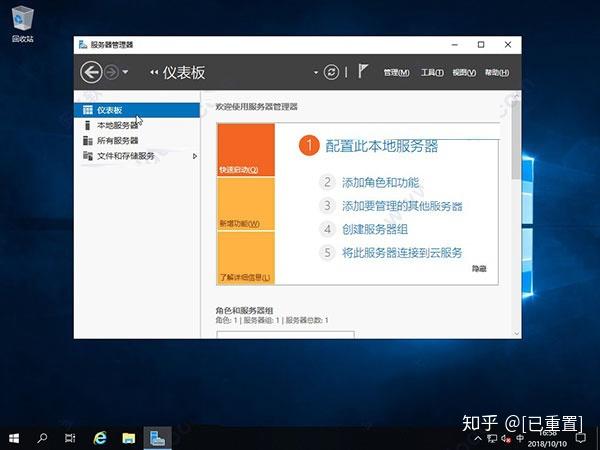Click the forward navigation arrow icon
Viewport: 600px width, 450px height.
click(112, 72)
